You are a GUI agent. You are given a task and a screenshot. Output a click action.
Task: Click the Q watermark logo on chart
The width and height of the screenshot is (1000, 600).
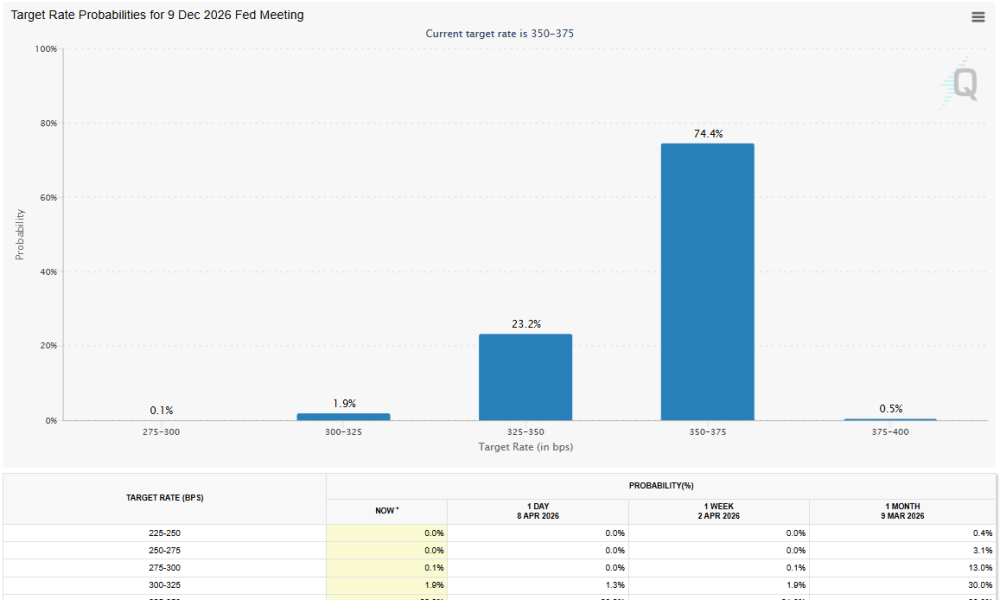962,85
